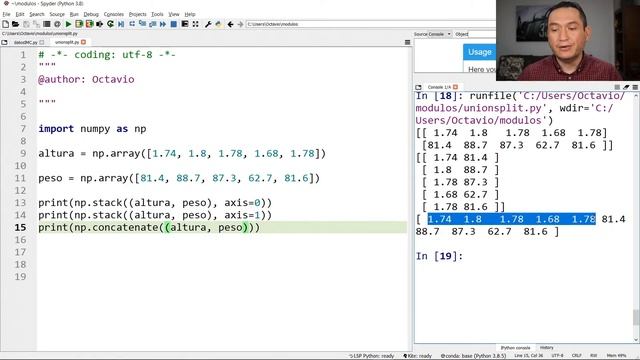This screenshot has width=640, height=360.
Task: Run selection or current line icon
Action: click(100, 24)
